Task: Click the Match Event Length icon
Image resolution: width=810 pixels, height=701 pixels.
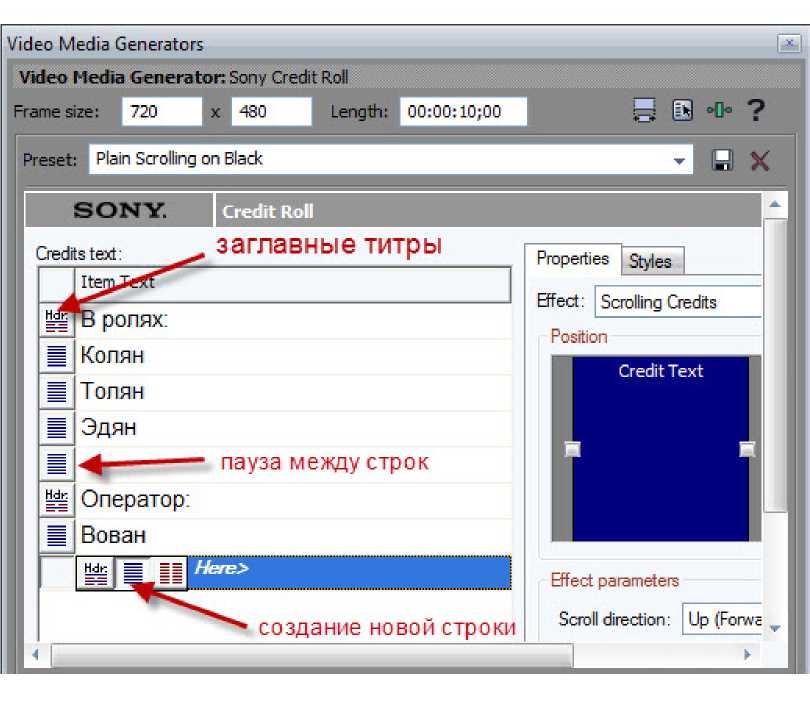Action: coord(644,110)
